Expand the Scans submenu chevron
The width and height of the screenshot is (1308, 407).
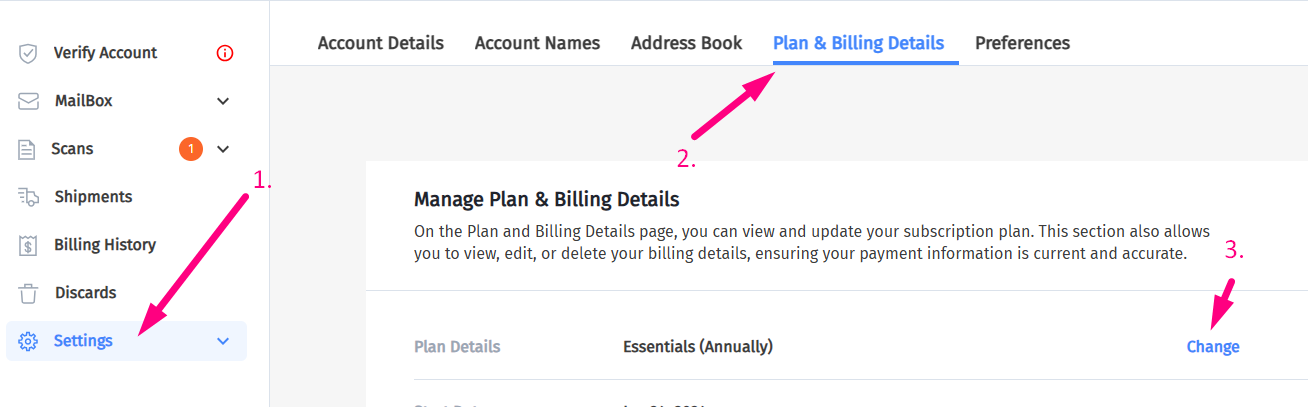pos(223,149)
